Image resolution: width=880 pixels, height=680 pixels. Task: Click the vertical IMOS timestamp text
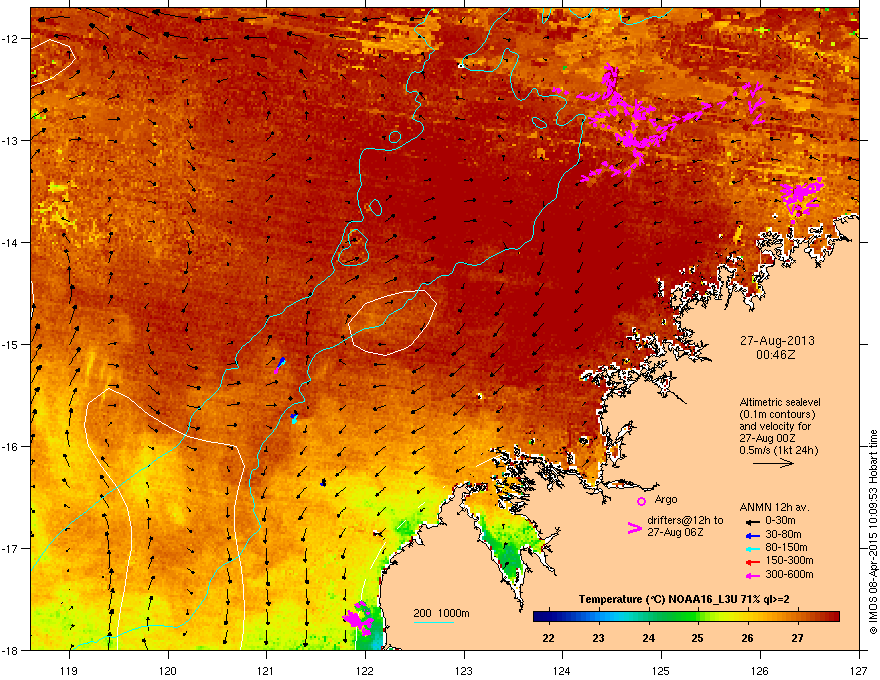point(873,532)
